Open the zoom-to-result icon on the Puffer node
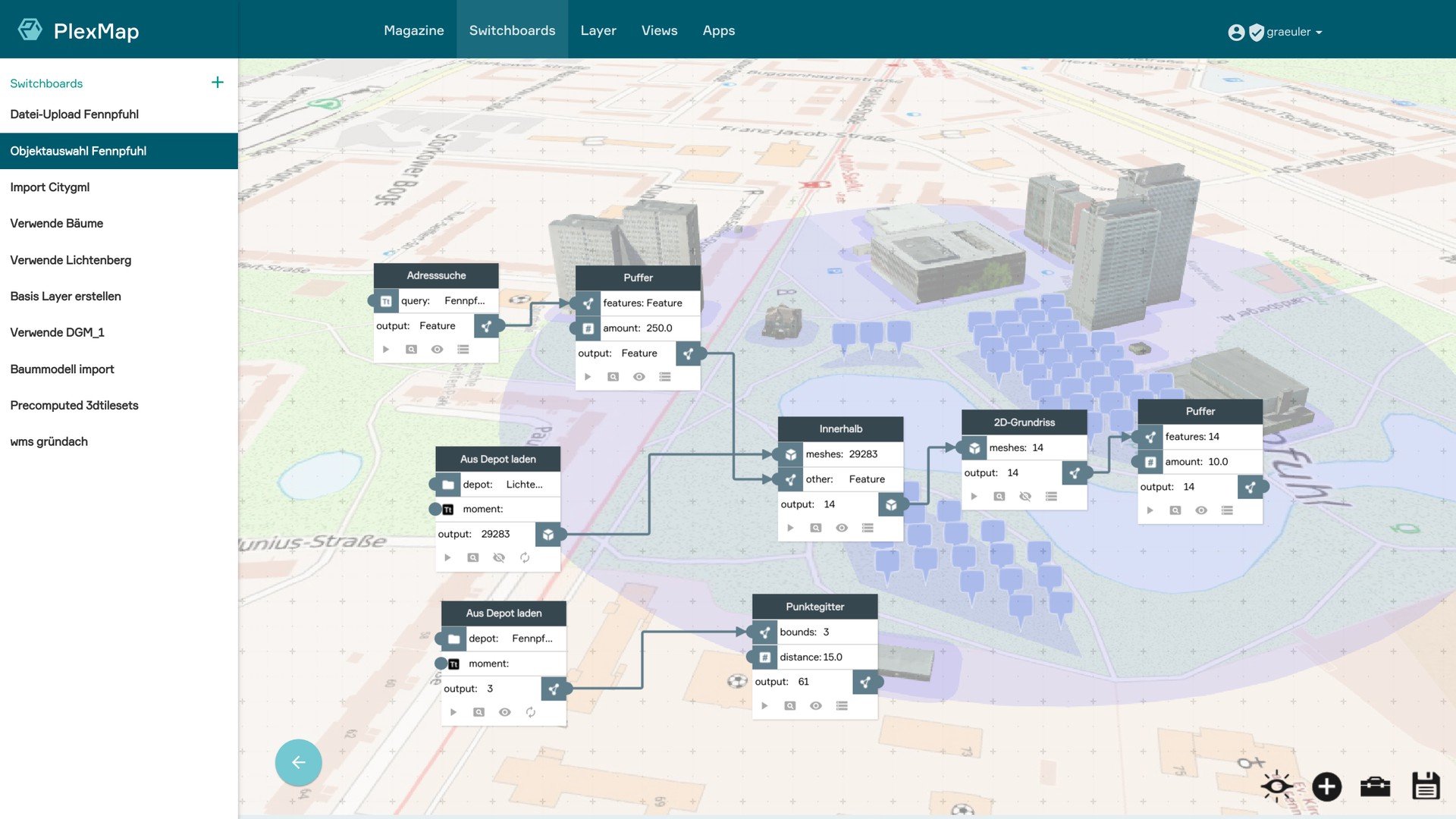Image resolution: width=1456 pixels, height=819 pixels. point(611,377)
